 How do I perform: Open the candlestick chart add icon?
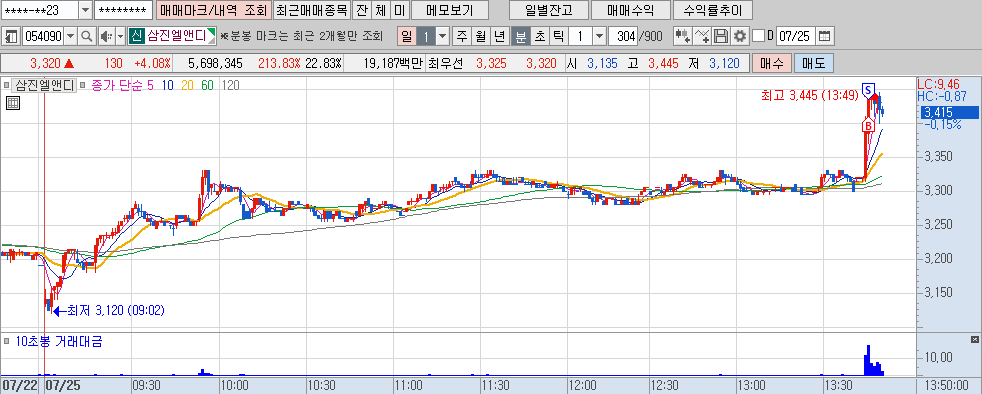click(x=683, y=36)
